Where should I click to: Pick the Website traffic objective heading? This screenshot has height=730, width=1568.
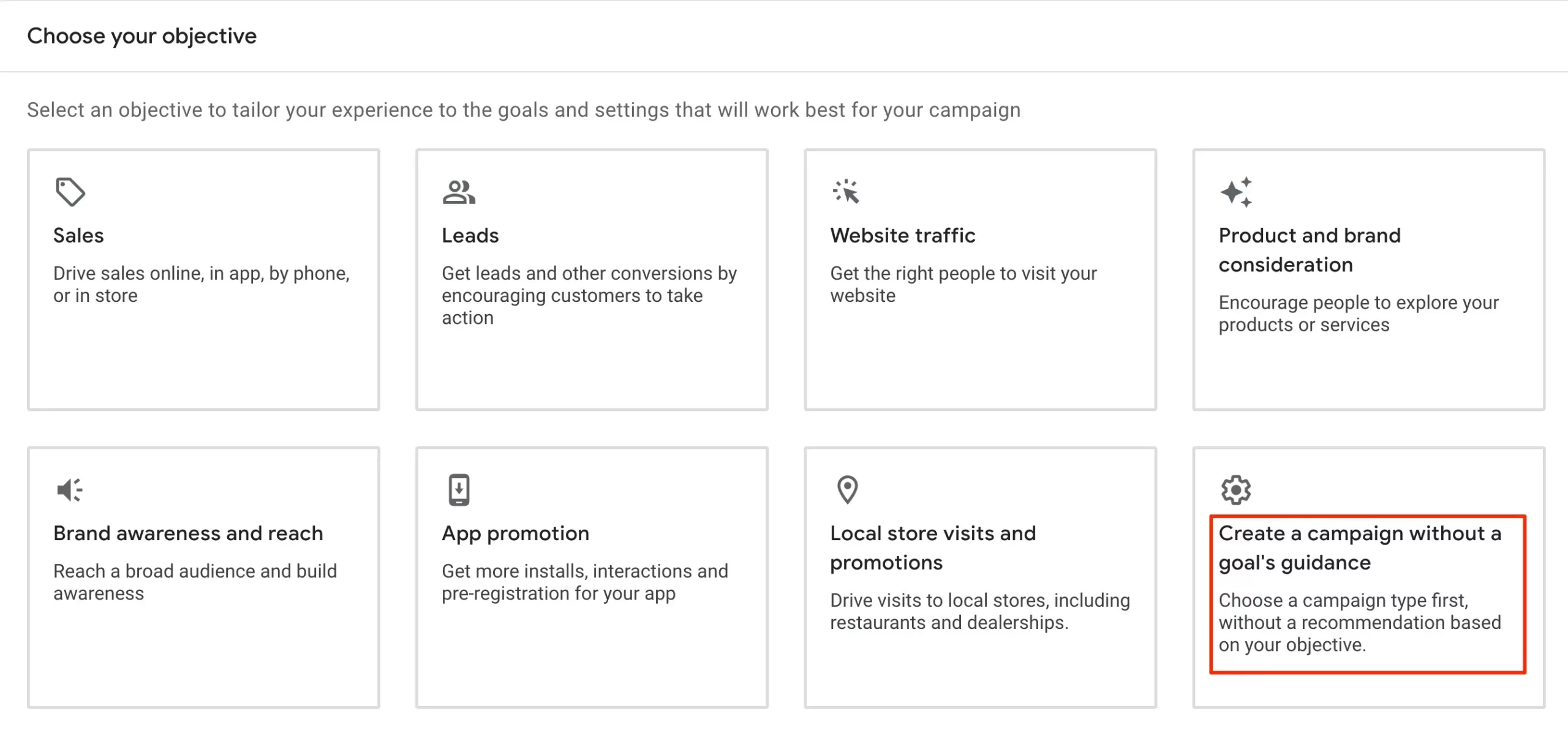(x=902, y=236)
